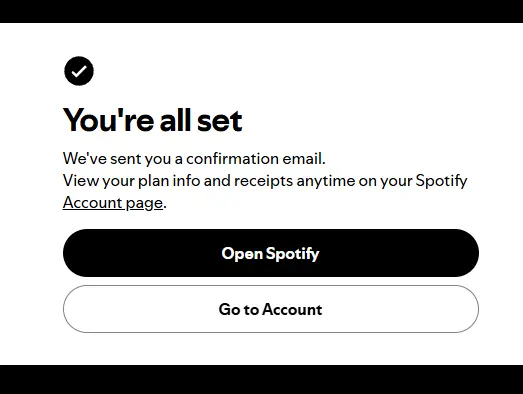Click the "Go to Account" label text
The width and height of the screenshot is (523, 394).
271,309
